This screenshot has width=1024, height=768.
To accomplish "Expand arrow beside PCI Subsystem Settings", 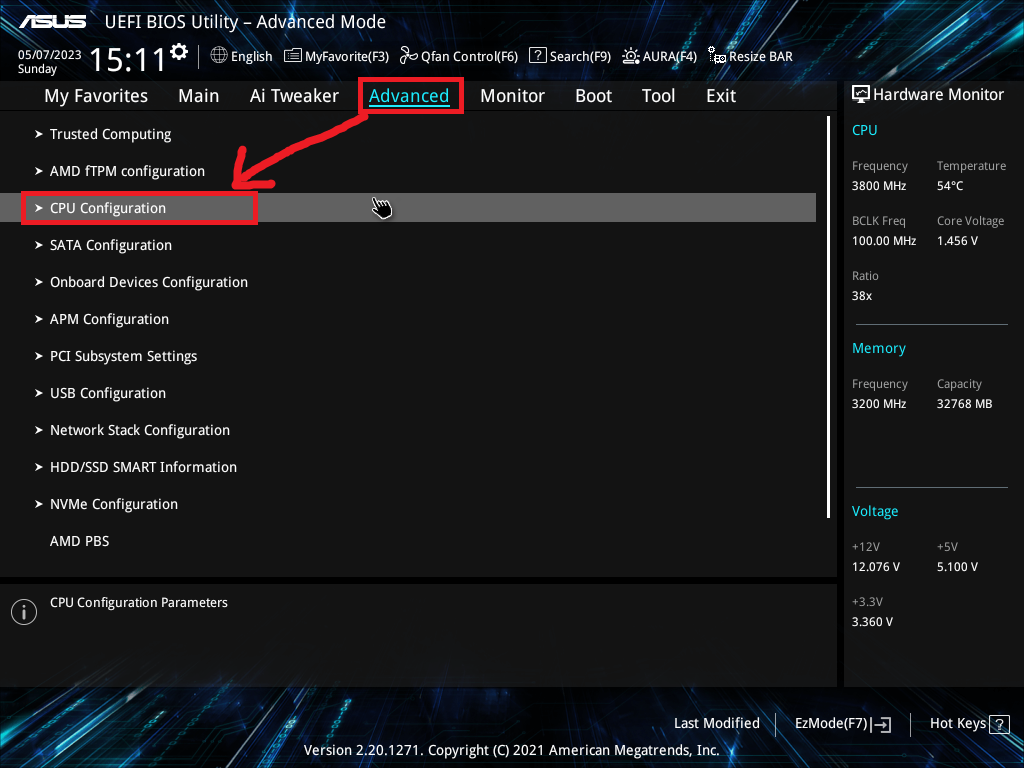I will (x=39, y=356).
